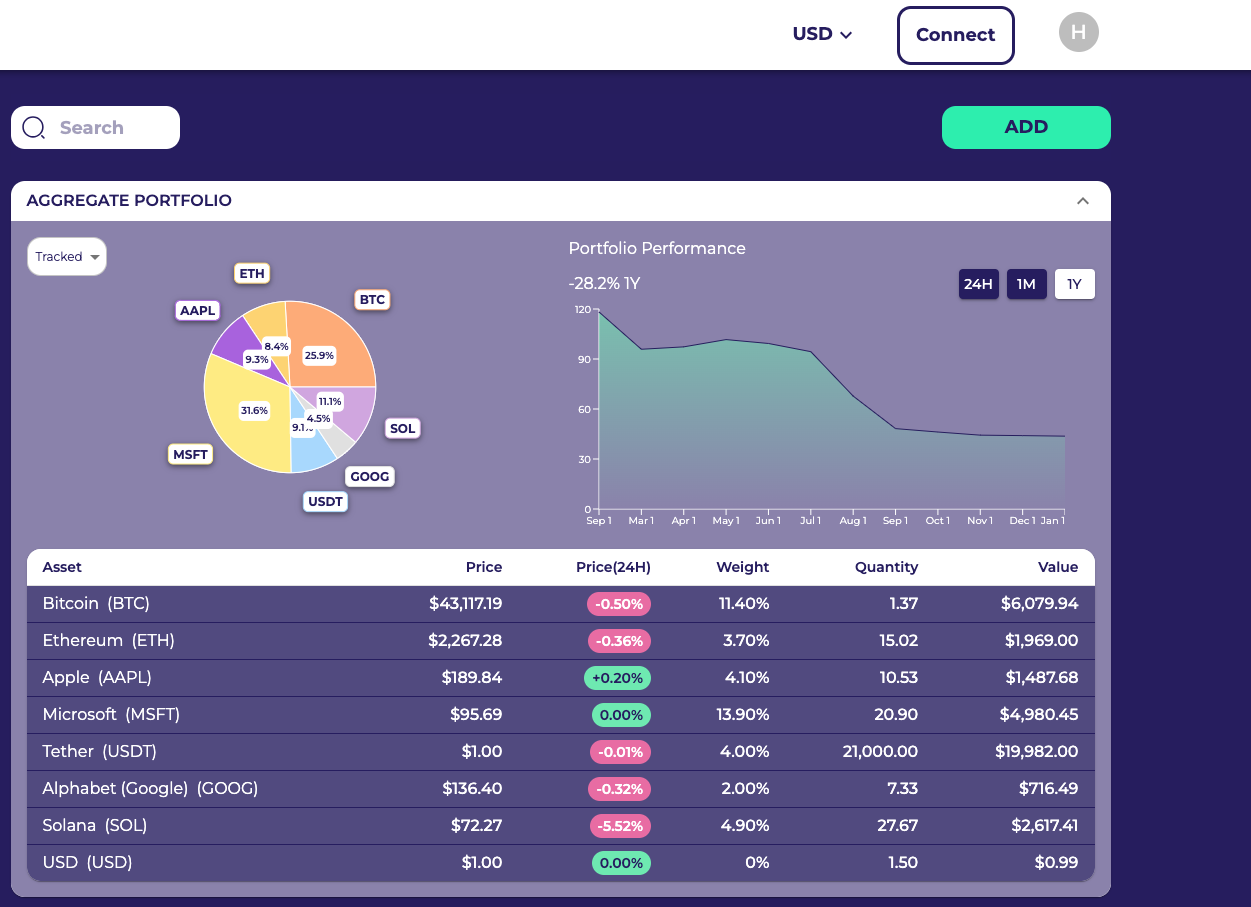The width and height of the screenshot is (1251, 907).
Task: Click Google's -0.32% change badge
Action: coord(619,789)
